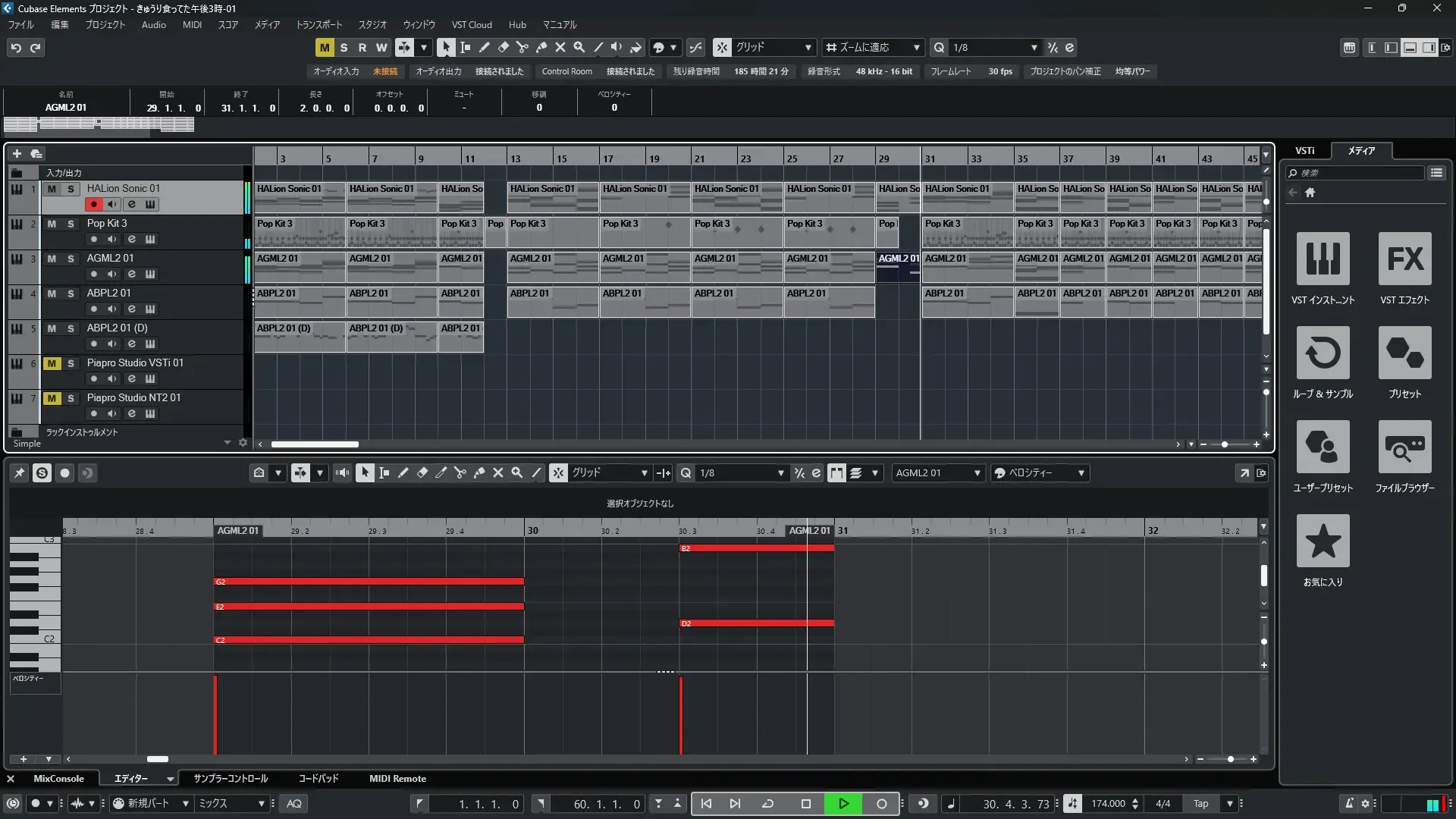Select the Glue tool in top toolbar
The height and width of the screenshot is (819, 1456).
(x=541, y=47)
